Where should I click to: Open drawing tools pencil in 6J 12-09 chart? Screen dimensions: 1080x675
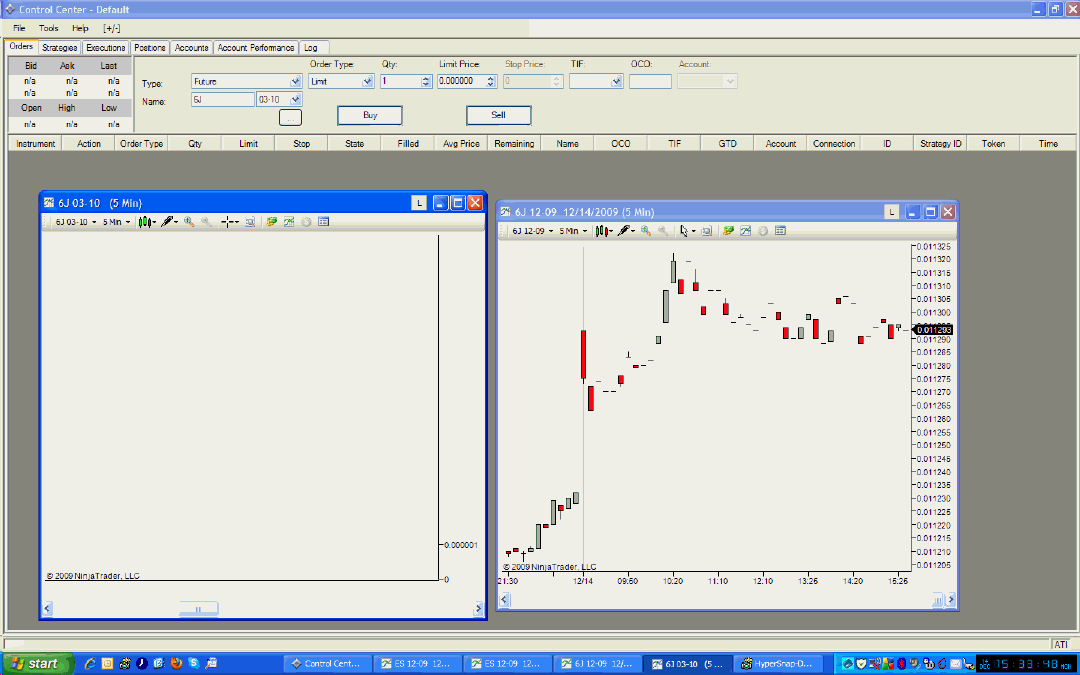click(x=625, y=231)
